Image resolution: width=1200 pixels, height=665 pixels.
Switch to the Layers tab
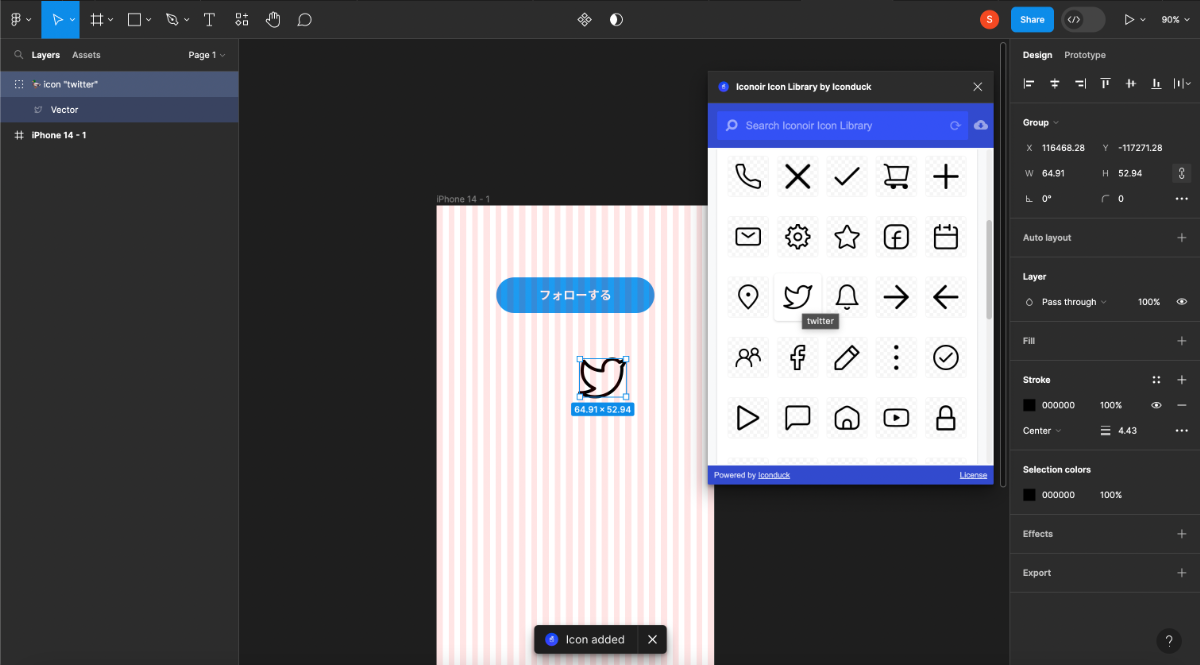46,55
